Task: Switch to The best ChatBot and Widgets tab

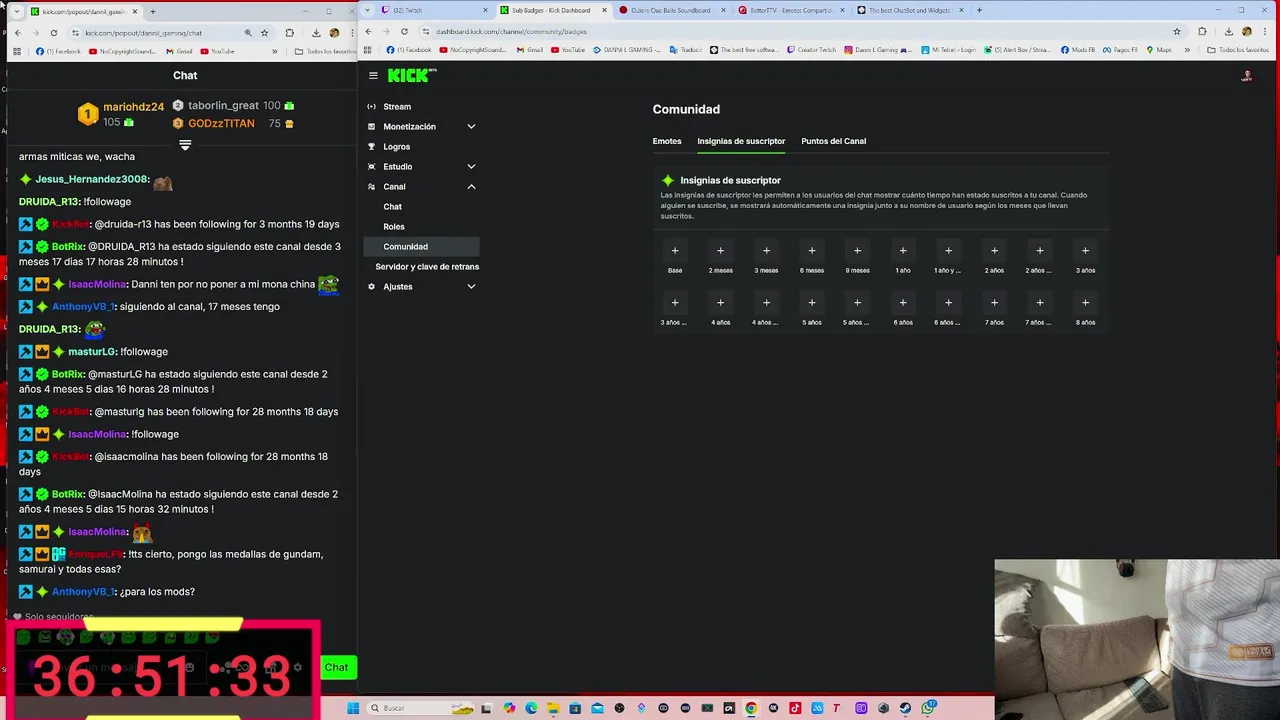Action: pos(910,10)
